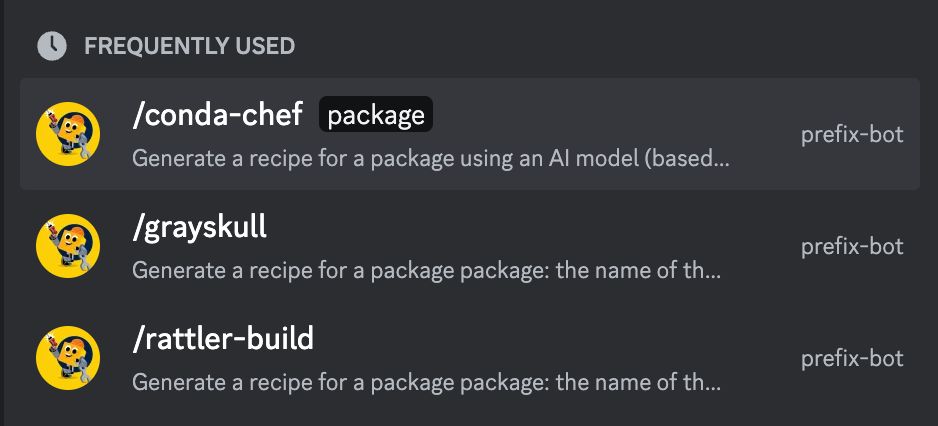Screen dimensions: 938x426
Task: Click prefix-bot label on the conda-chef row
Action: tap(852, 135)
